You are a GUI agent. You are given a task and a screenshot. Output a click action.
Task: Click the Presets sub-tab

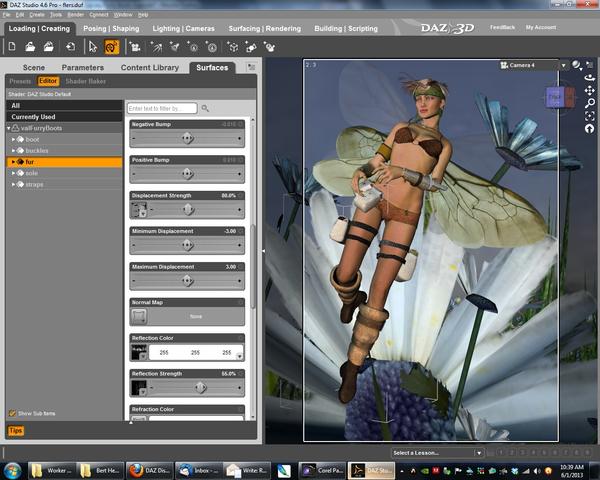20,81
